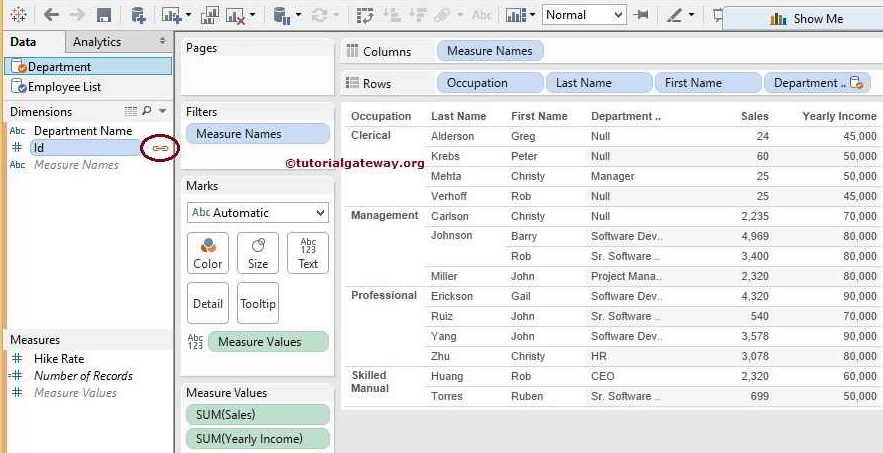Create a new worksheet via toolbar icon

click(x=171, y=15)
